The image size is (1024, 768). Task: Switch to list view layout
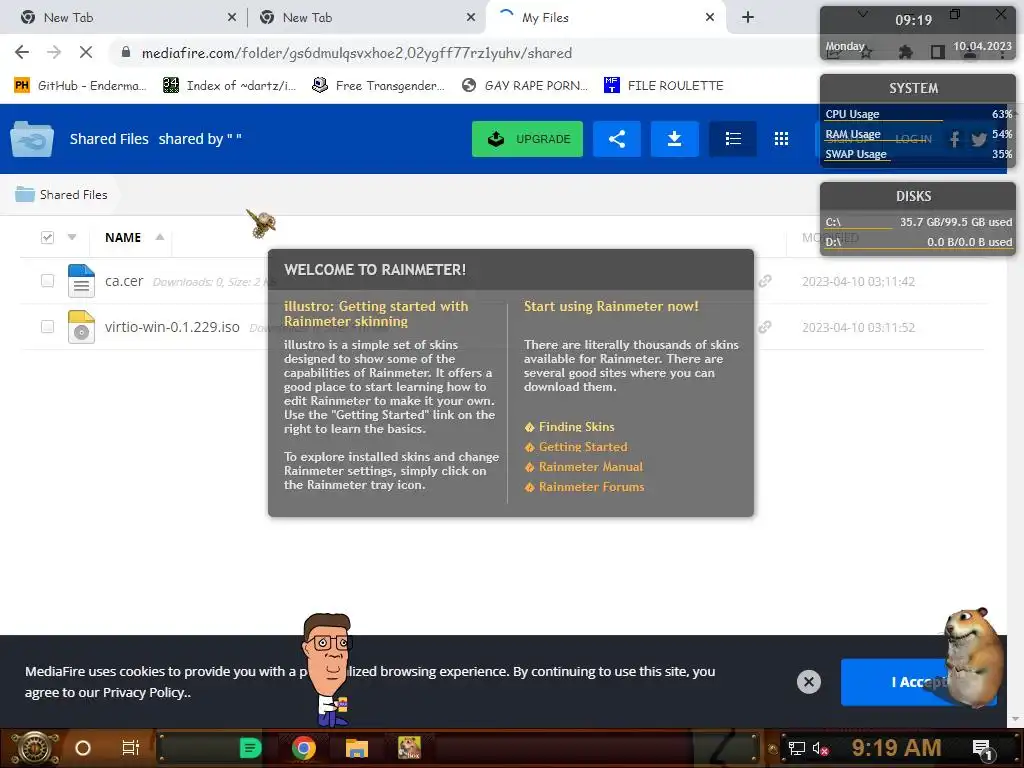click(733, 138)
